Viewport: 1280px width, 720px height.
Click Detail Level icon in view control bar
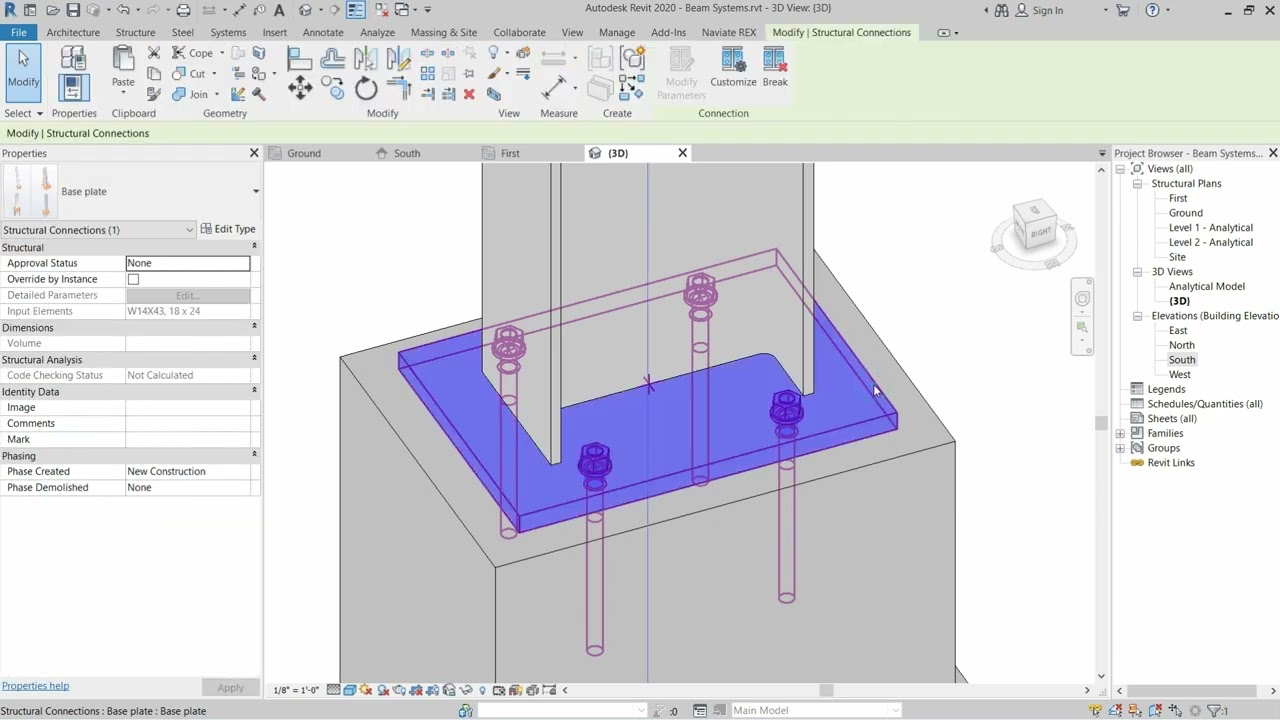pyautogui.click(x=333, y=690)
